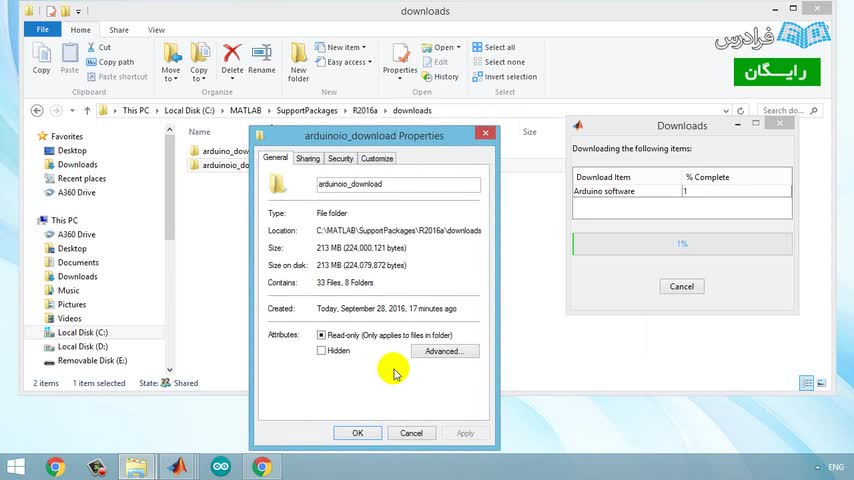Click navigation pane scrollbar down arrow
The height and width of the screenshot is (480, 854).
point(169,370)
